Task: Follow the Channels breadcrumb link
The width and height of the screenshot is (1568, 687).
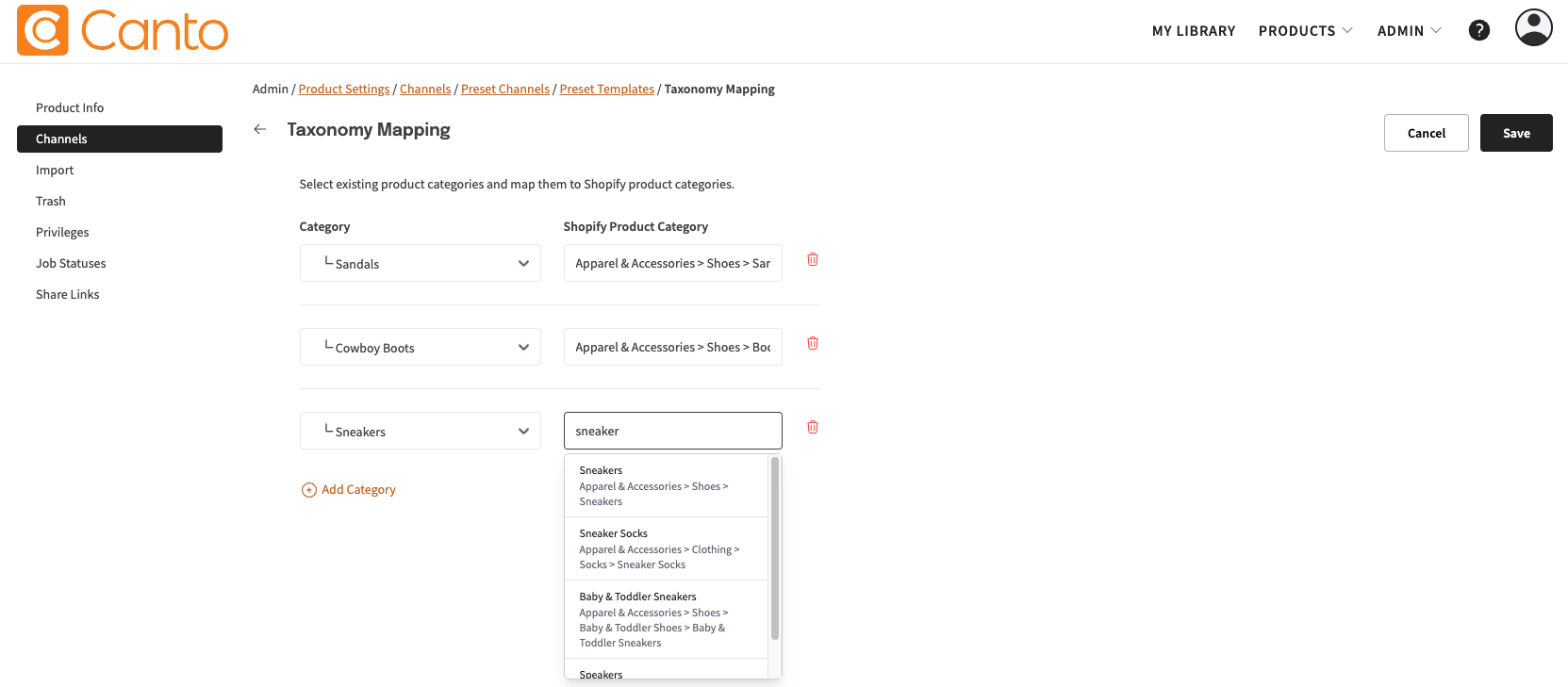Action: point(425,90)
